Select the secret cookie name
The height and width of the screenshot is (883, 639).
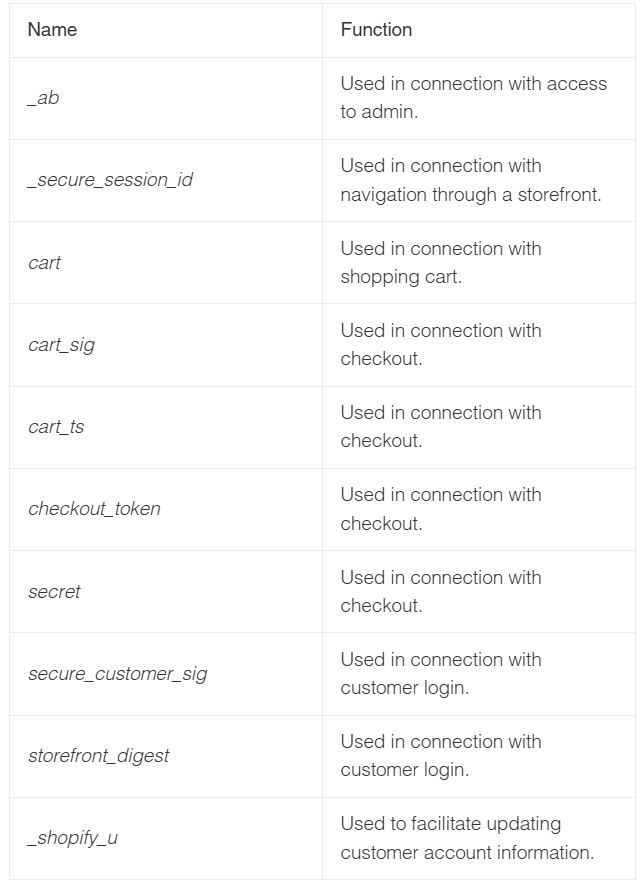coord(54,592)
